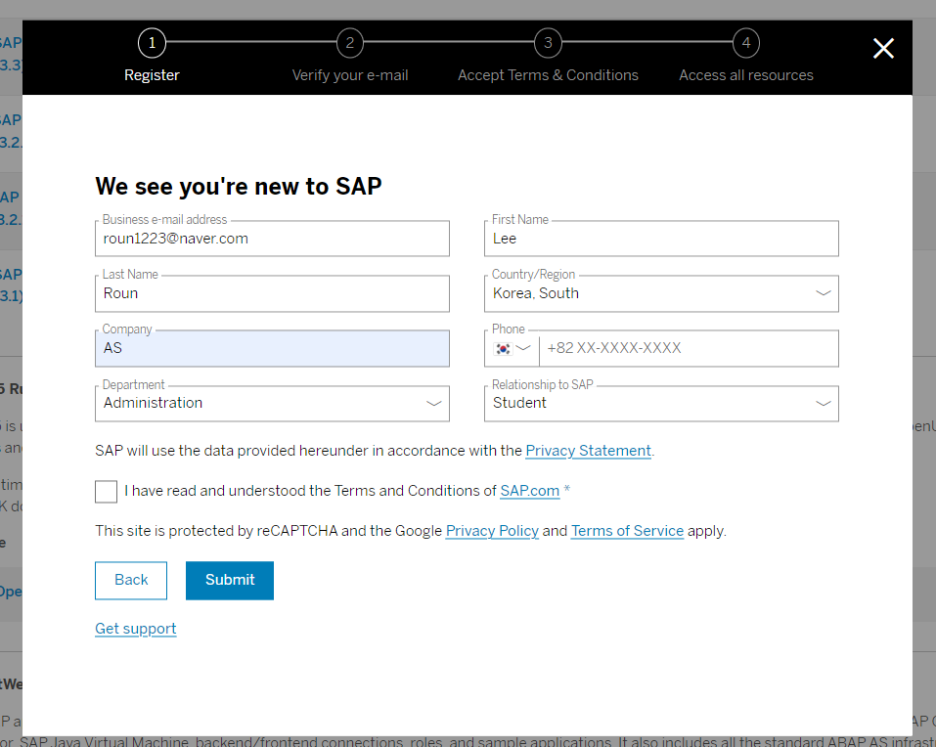936x747 pixels.
Task: Close the registration dialog with X icon
Action: pyautogui.click(x=883, y=48)
